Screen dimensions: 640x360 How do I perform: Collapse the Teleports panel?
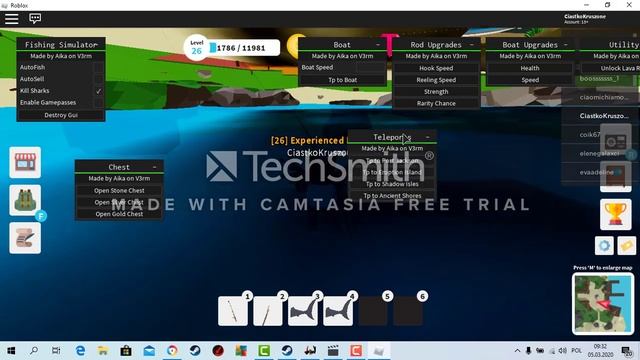(x=427, y=137)
